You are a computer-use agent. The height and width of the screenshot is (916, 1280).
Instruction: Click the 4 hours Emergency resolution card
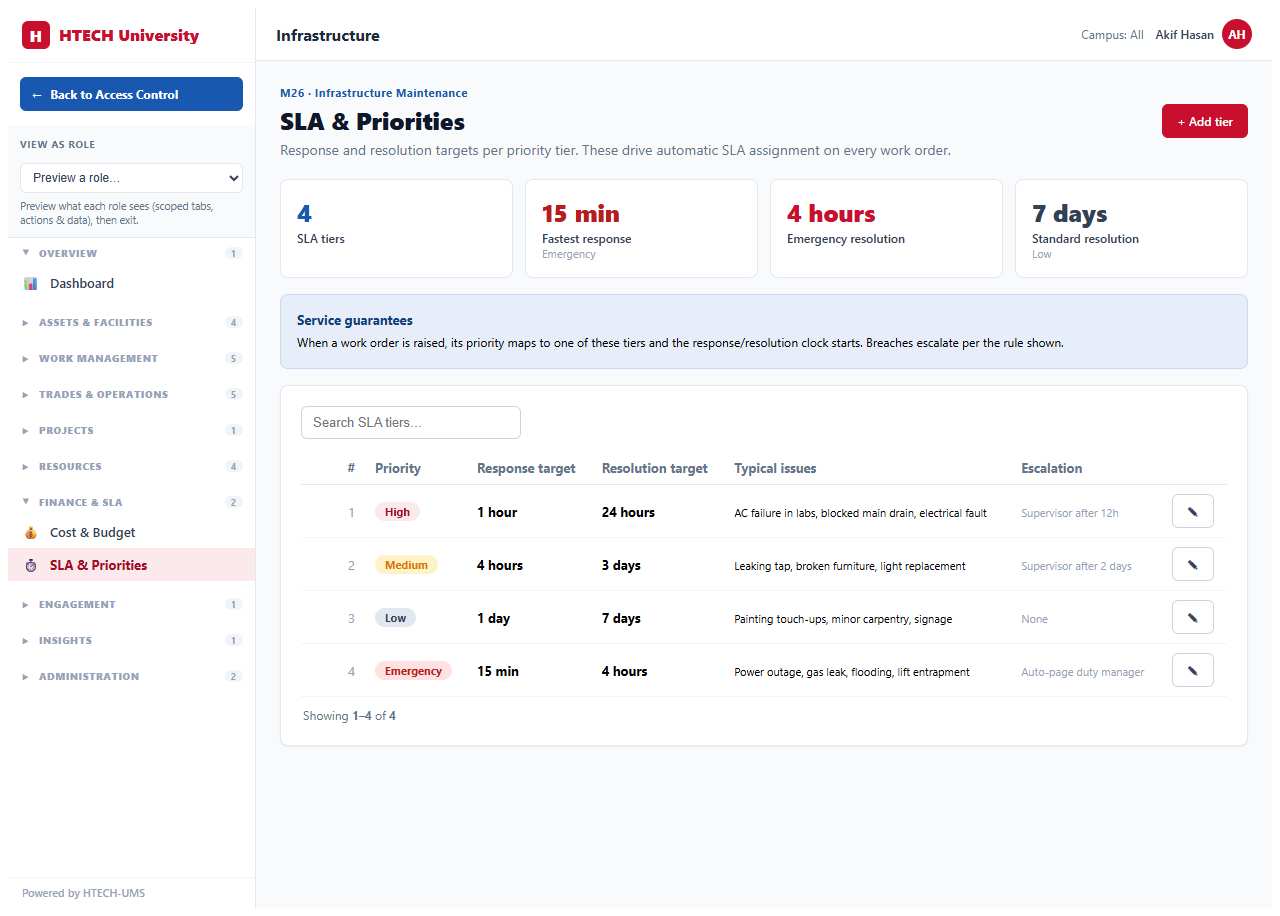point(886,228)
